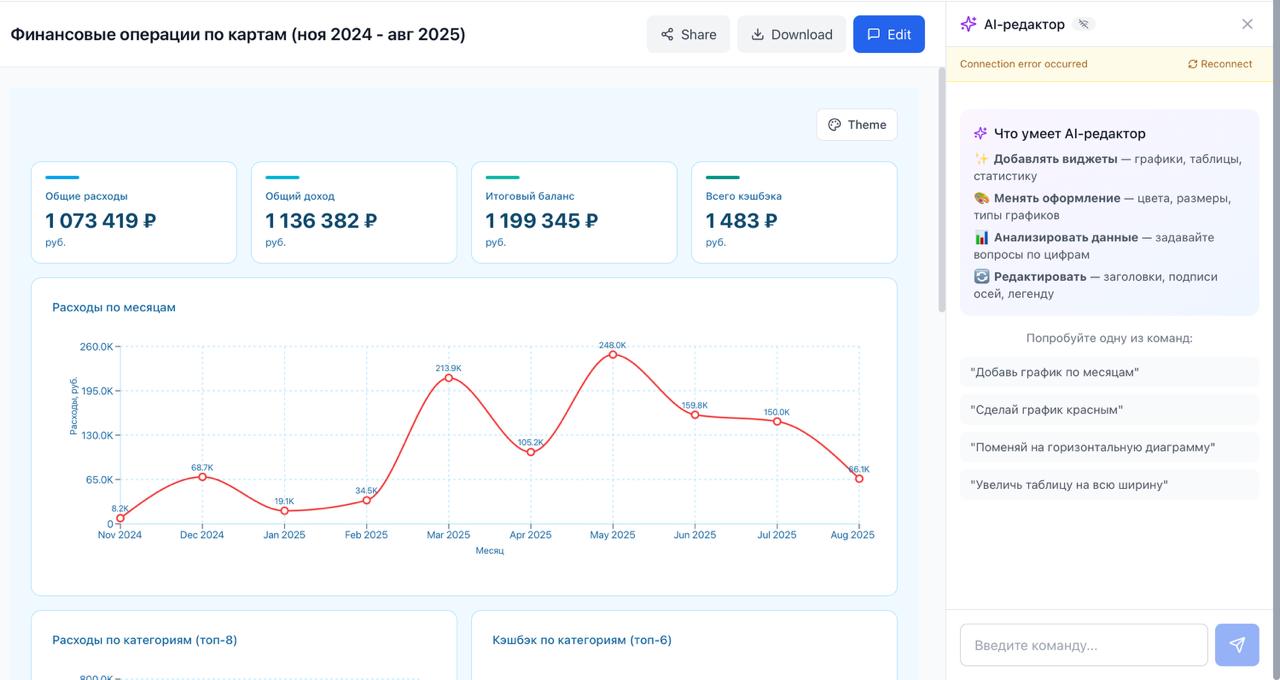This screenshot has width=1280, height=680.
Task: Click the paper plane send icon
Action: pyautogui.click(x=1237, y=645)
